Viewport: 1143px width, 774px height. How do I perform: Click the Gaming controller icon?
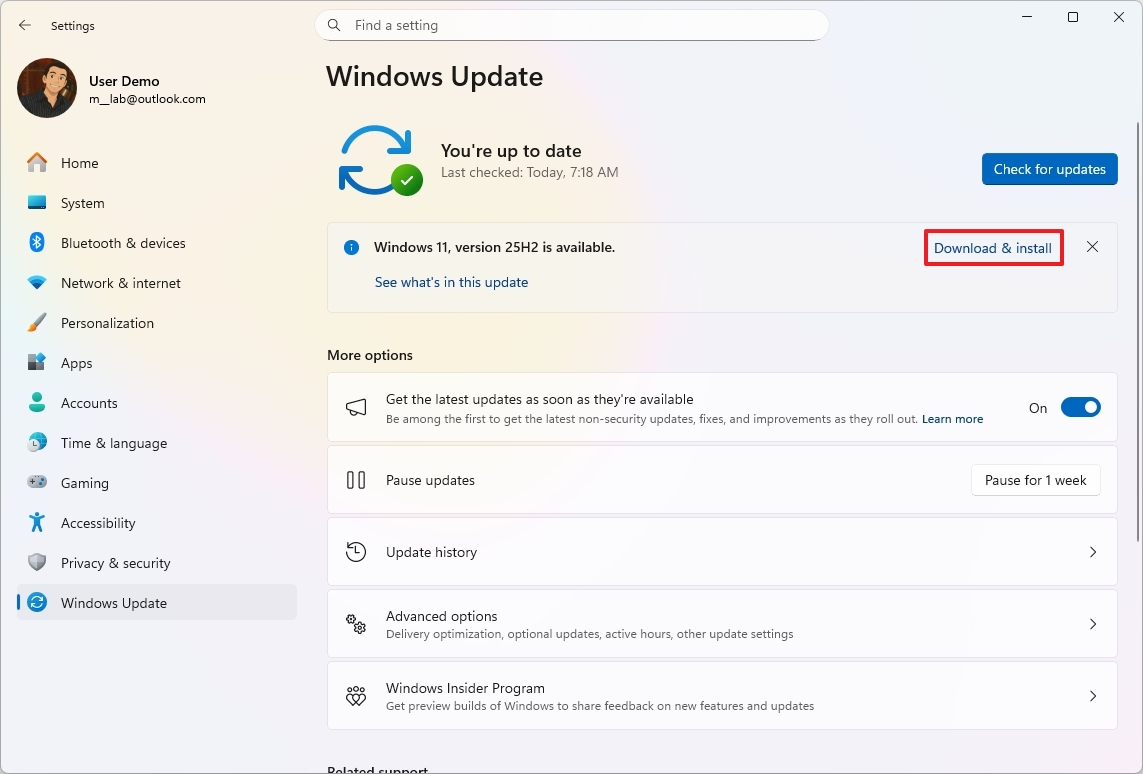[x=37, y=483]
